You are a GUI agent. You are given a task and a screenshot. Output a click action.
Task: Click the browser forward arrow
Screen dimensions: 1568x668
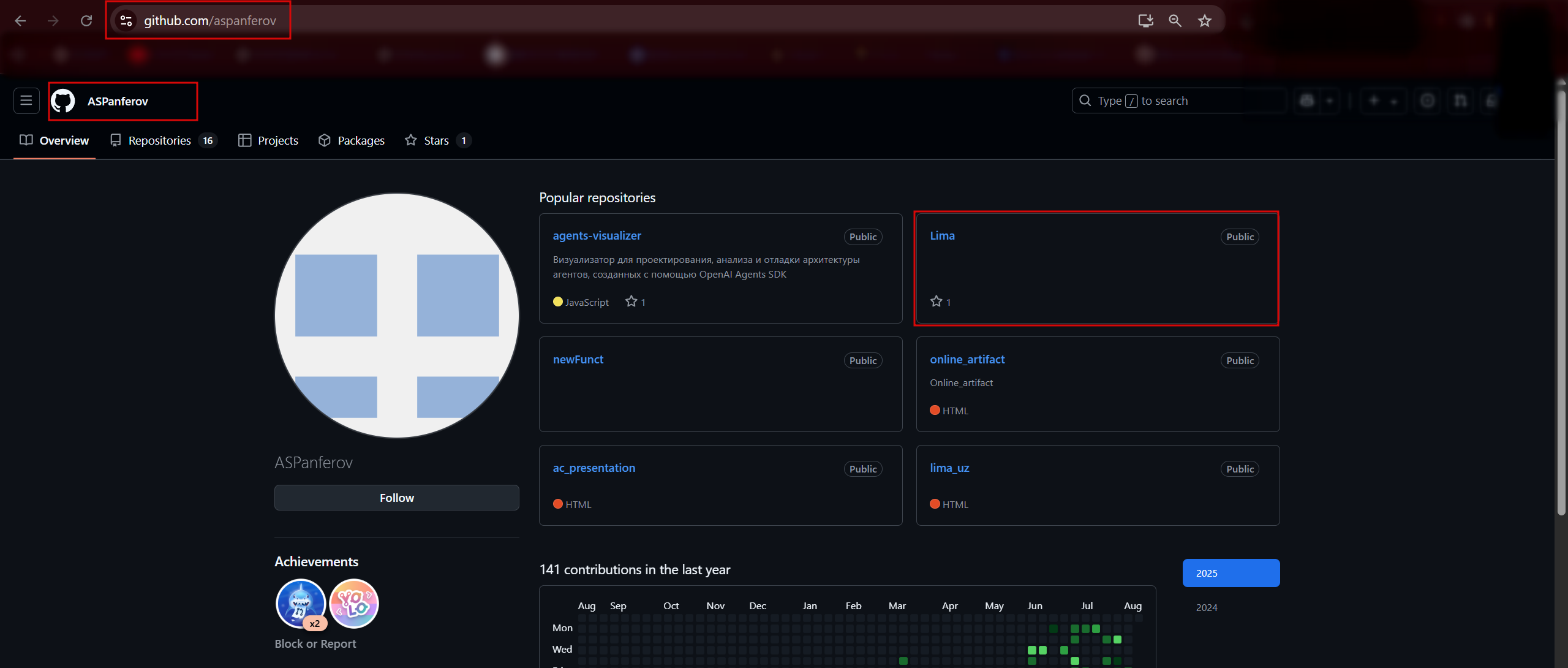[x=53, y=21]
